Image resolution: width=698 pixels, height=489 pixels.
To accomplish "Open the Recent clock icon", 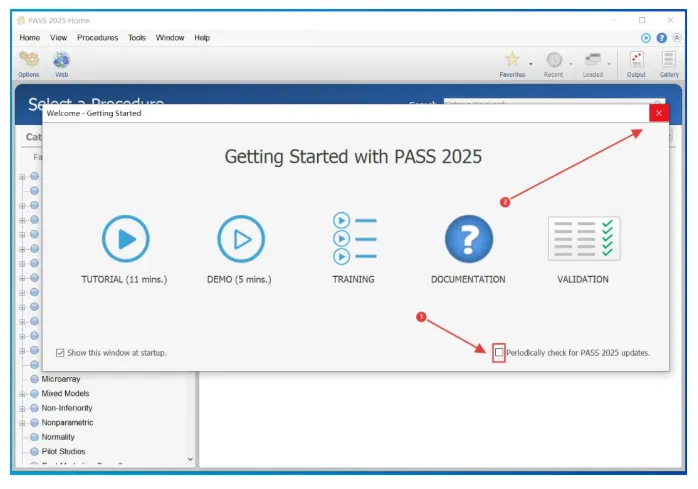I will point(554,59).
